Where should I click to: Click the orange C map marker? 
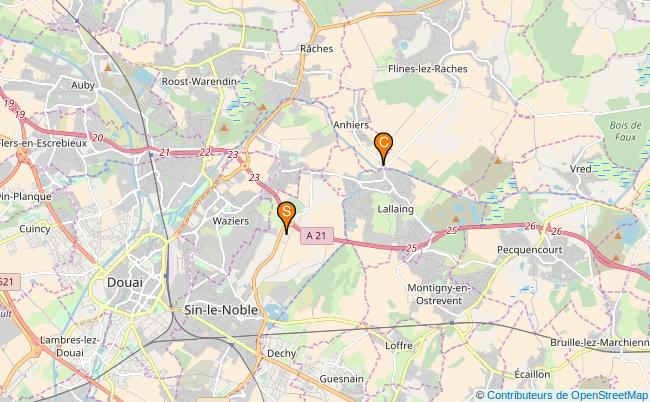383,148
